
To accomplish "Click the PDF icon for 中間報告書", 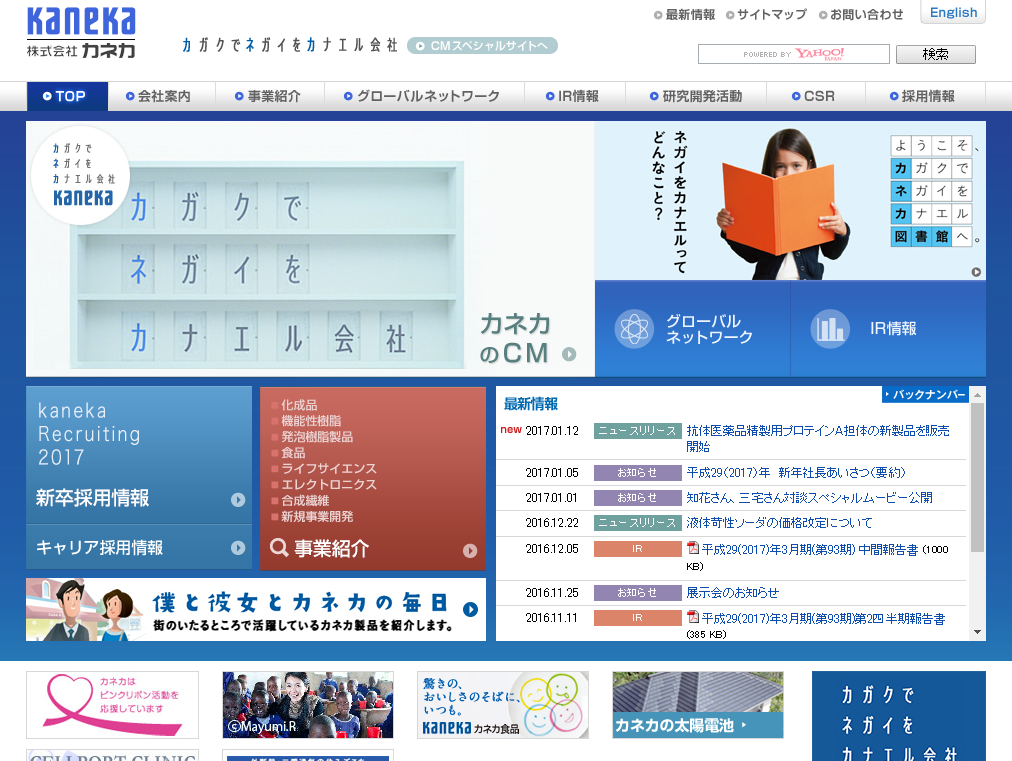I will (x=693, y=548).
